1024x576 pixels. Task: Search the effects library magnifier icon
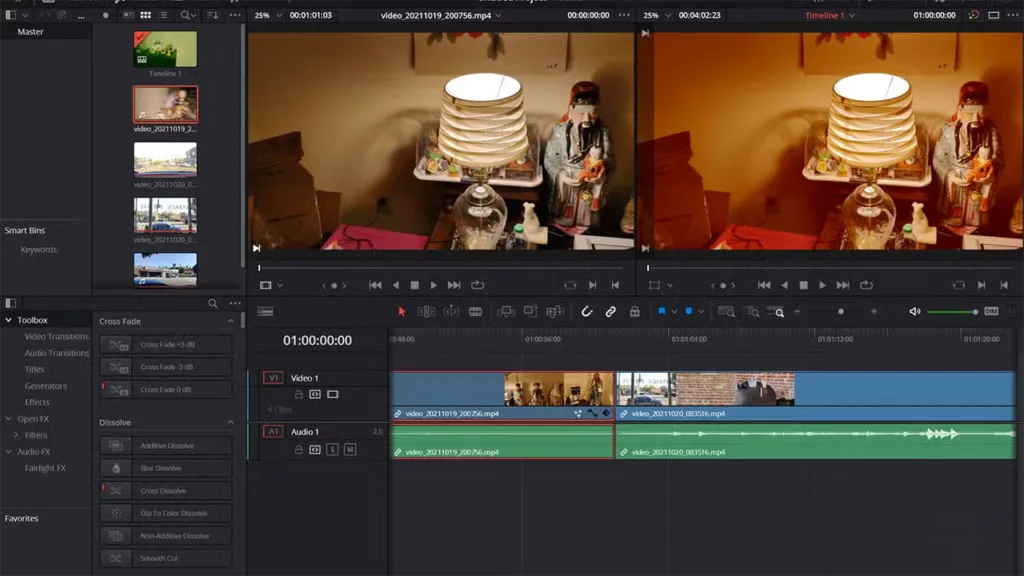[x=213, y=303]
